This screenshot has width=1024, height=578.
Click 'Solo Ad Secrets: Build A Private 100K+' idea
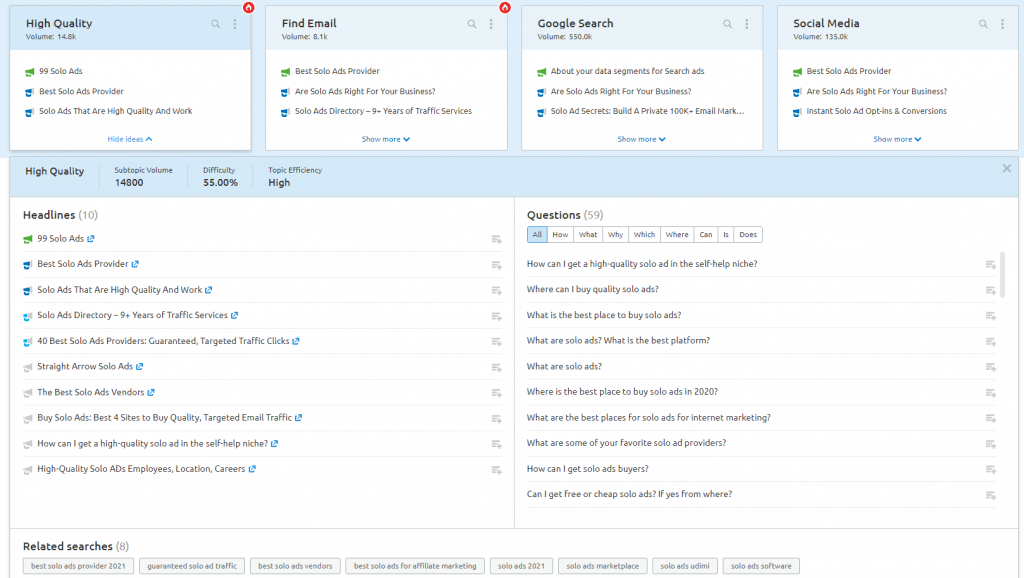click(647, 111)
